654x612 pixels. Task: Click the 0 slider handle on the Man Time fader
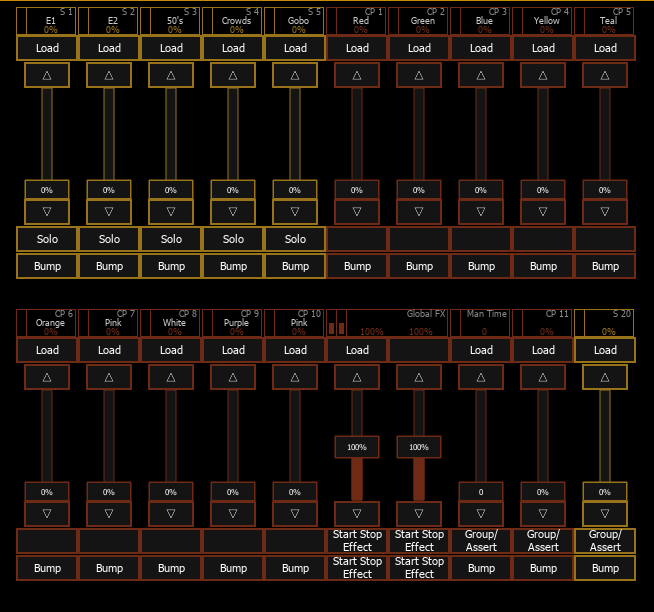click(x=481, y=492)
